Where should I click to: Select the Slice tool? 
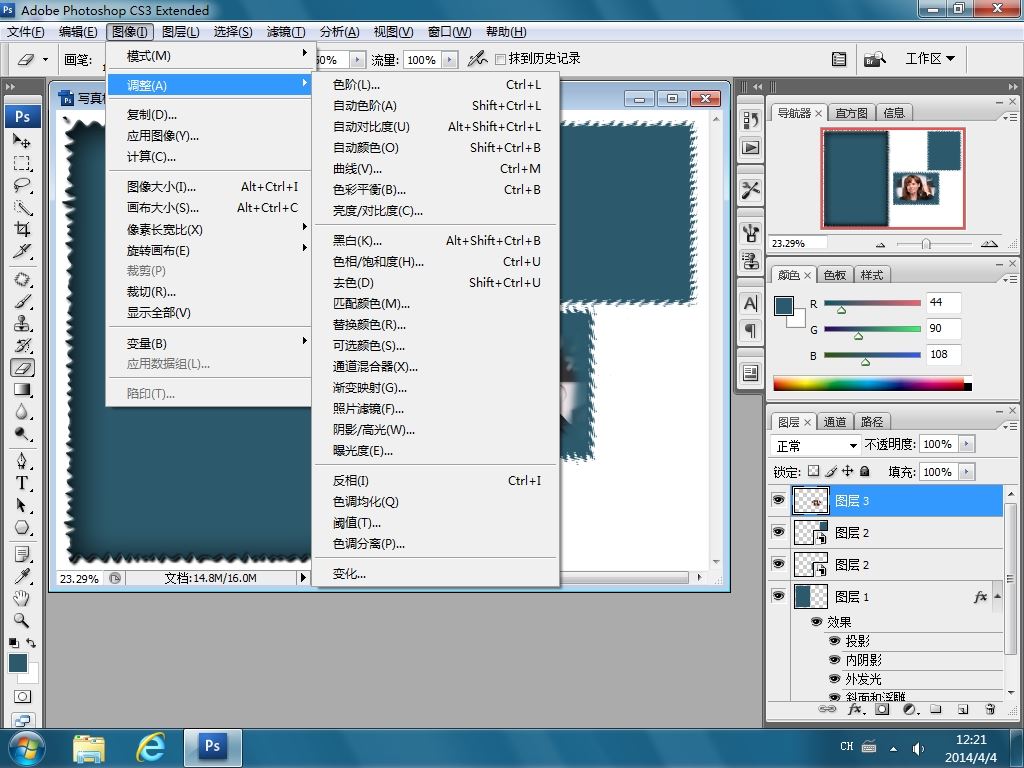(22, 251)
